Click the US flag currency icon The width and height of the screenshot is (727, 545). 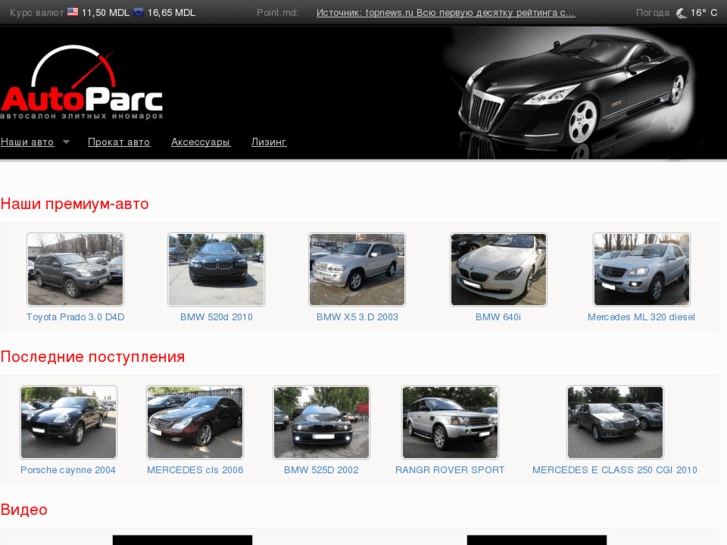[73, 12]
